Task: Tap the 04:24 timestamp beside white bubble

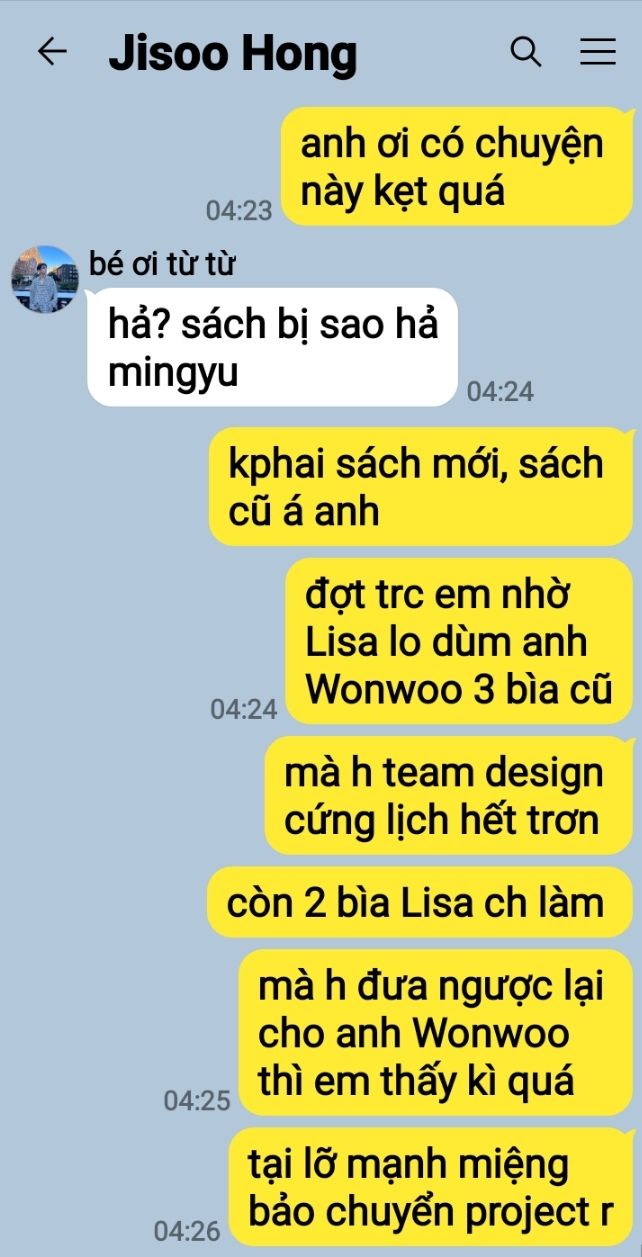Action: coord(500,391)
